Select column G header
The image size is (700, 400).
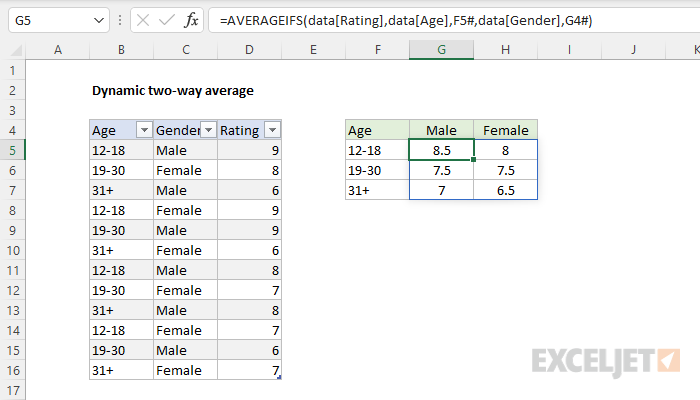tap(441, 50)
